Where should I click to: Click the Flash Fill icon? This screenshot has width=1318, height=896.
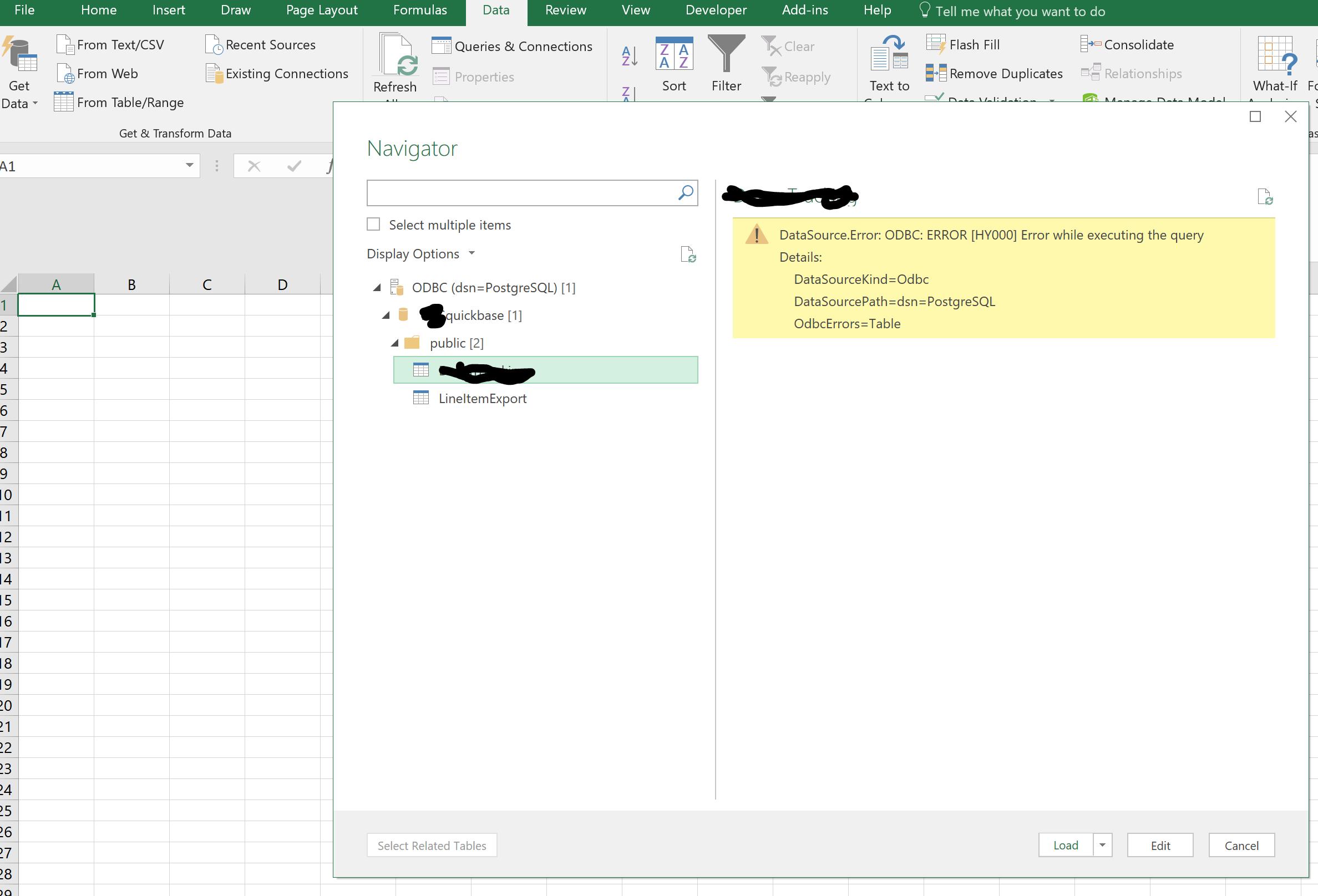[x=936, y=44]
